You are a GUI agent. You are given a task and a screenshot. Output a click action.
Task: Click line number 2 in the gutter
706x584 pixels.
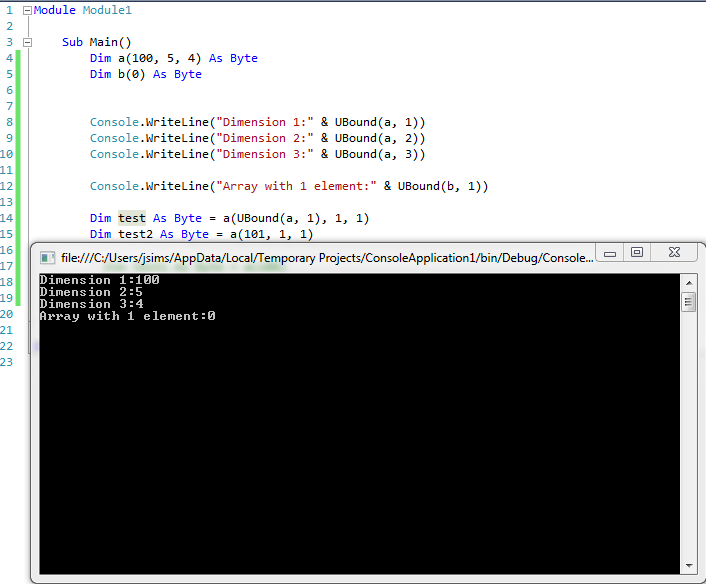[x=9, y=26]
